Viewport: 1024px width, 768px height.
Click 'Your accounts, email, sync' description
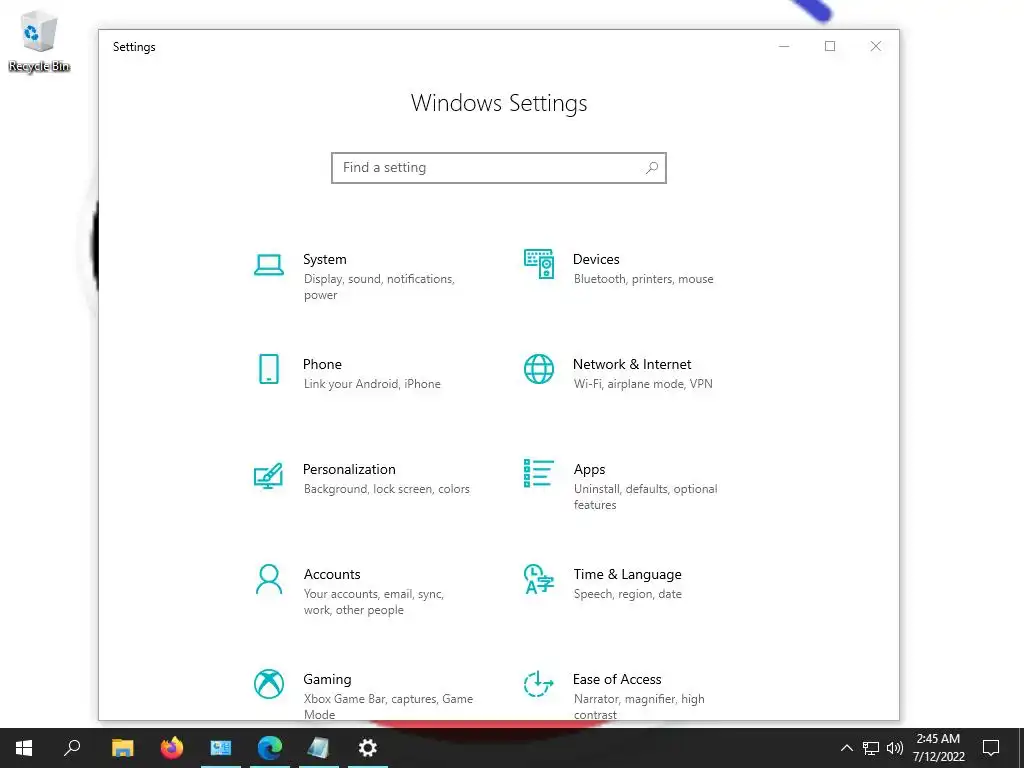pyautogui.click(x=374, y=601)
